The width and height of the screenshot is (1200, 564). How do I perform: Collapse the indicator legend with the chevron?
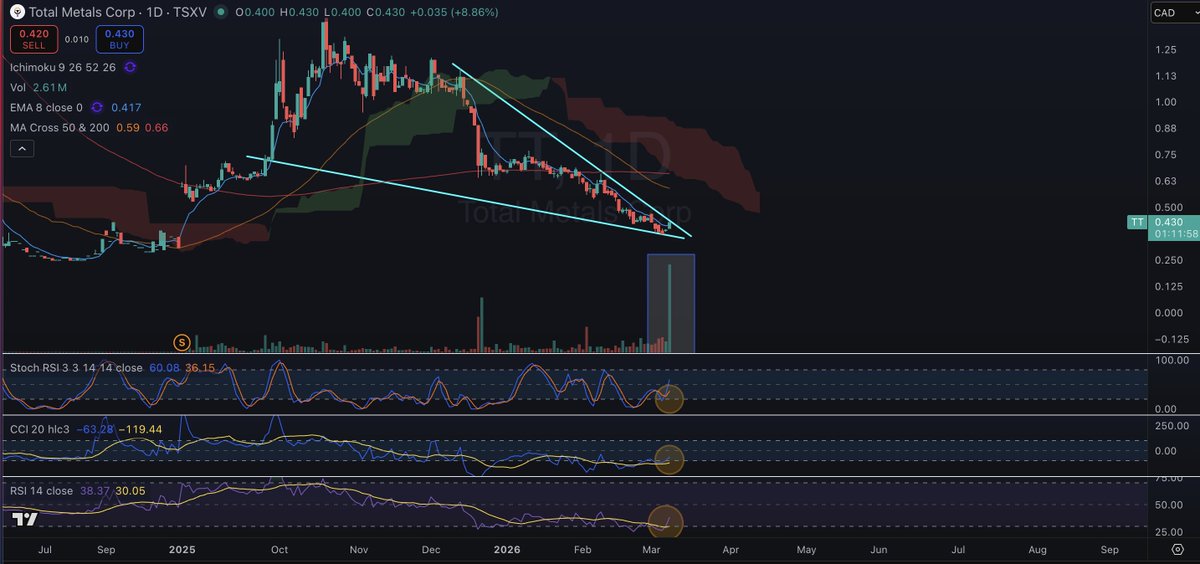click(22, 149)
